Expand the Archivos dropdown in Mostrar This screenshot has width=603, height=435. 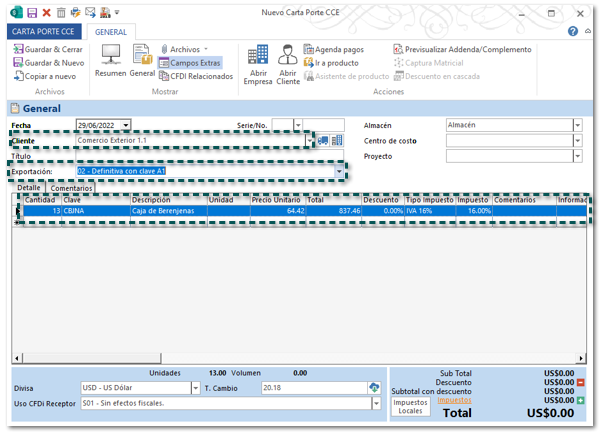(x=206, y=49)
